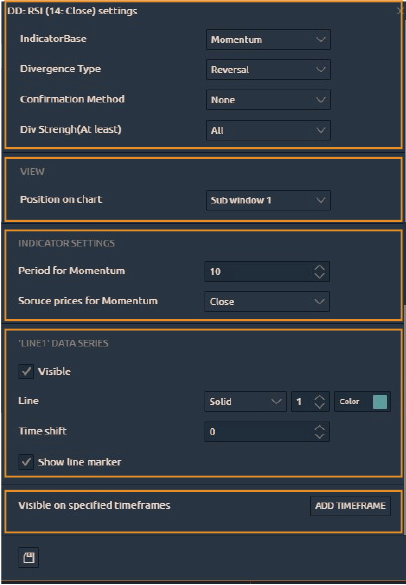Viewport: 406px width, 585px height.
Task: Expand the Confirmation Method dropdown
Action: point(268,100)
